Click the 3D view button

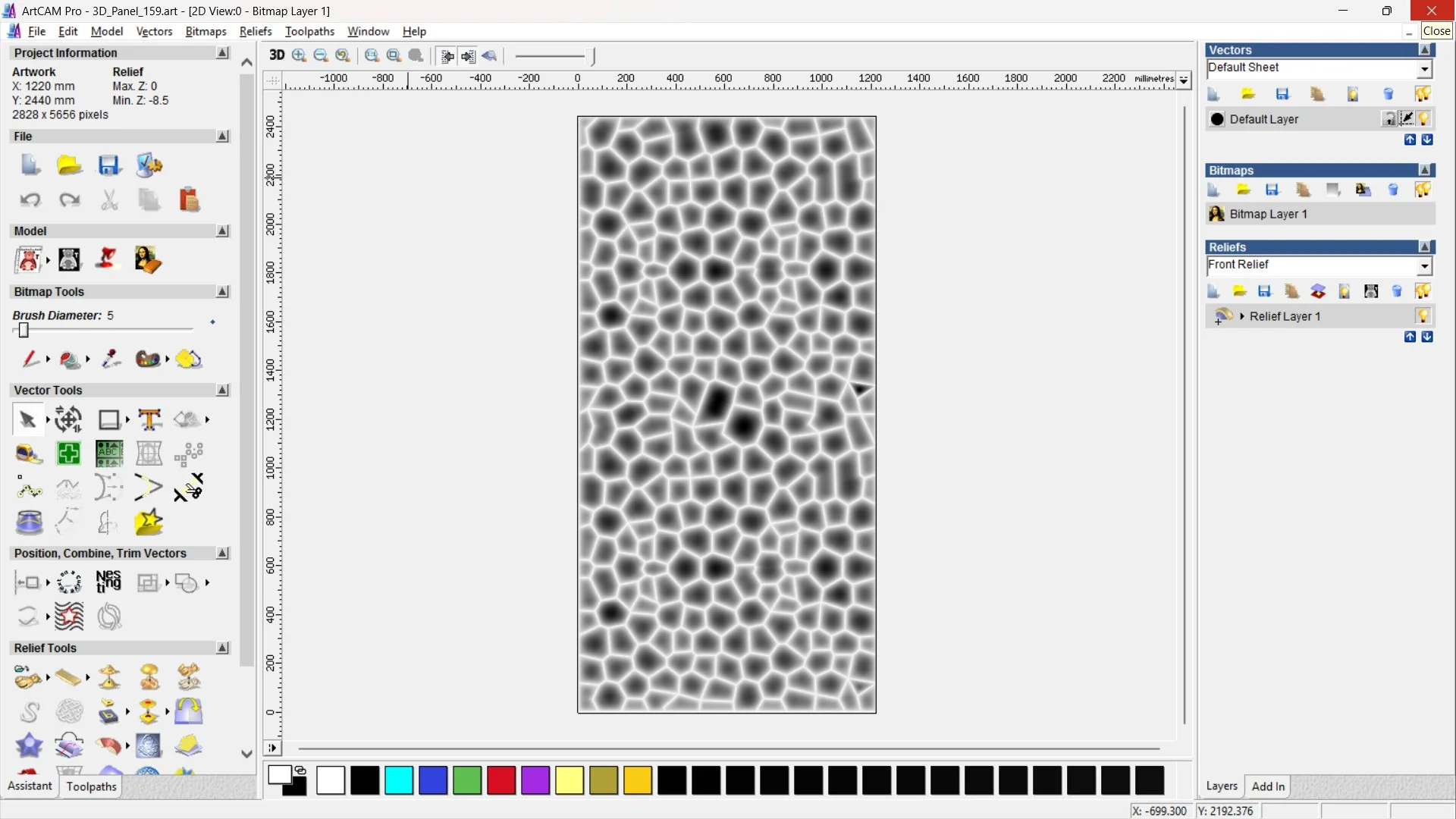277,55
